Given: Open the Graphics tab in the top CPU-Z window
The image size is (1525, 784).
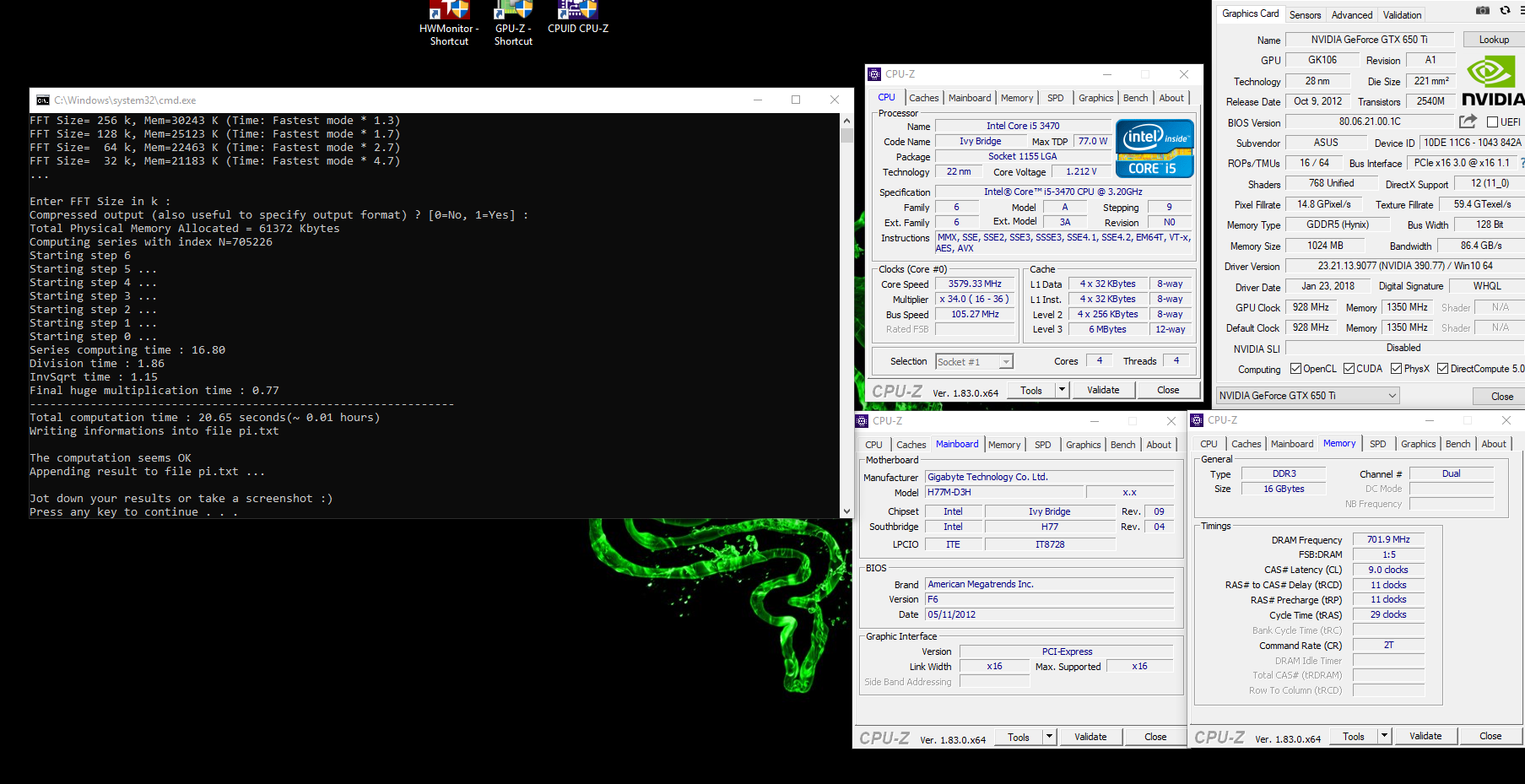Looking at the screenshot, I should pos(1096,98).
